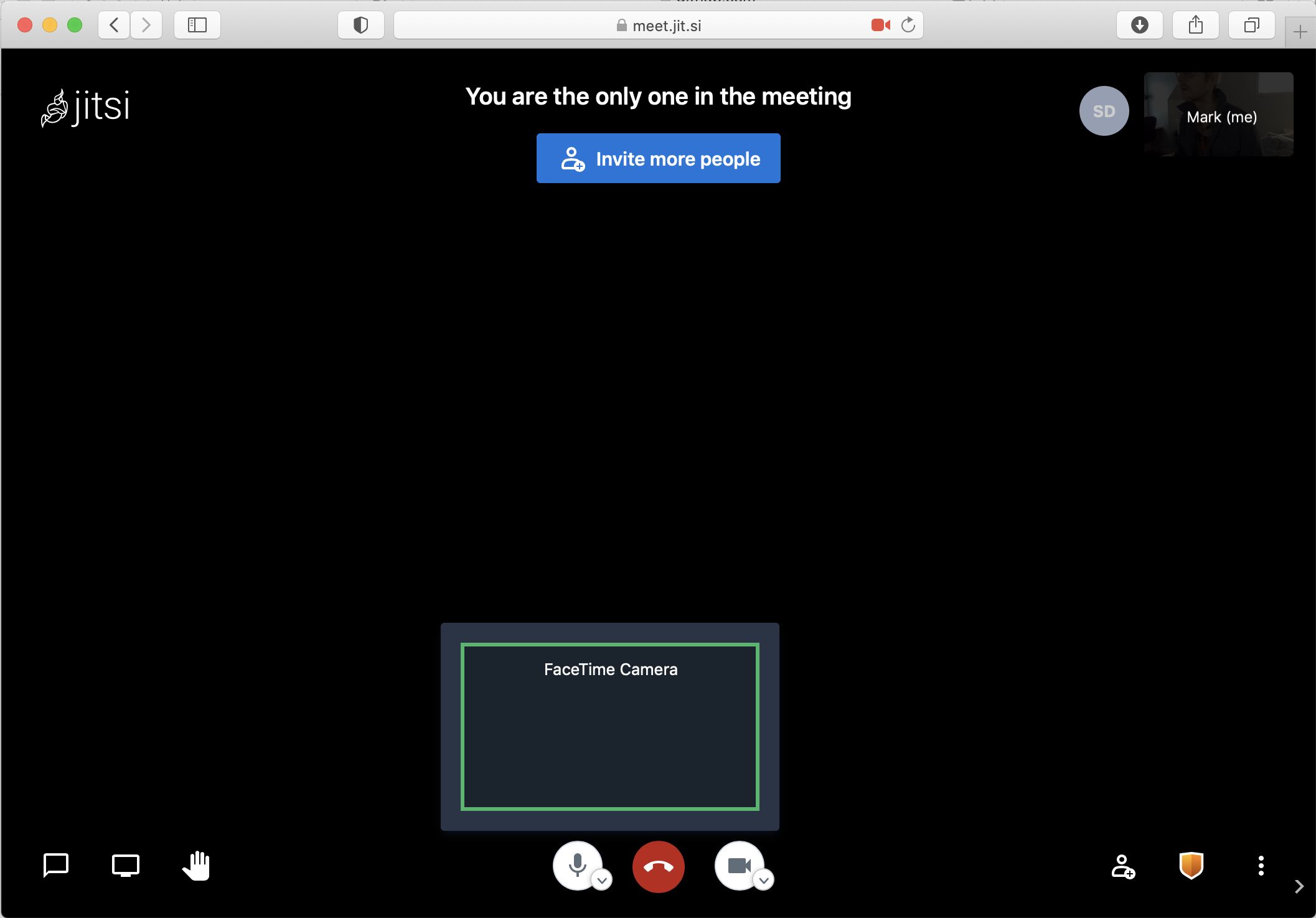The height and width of the screenshot is (918, 1316).
Task: Open security options with the shield icon
Action: 1191,866
